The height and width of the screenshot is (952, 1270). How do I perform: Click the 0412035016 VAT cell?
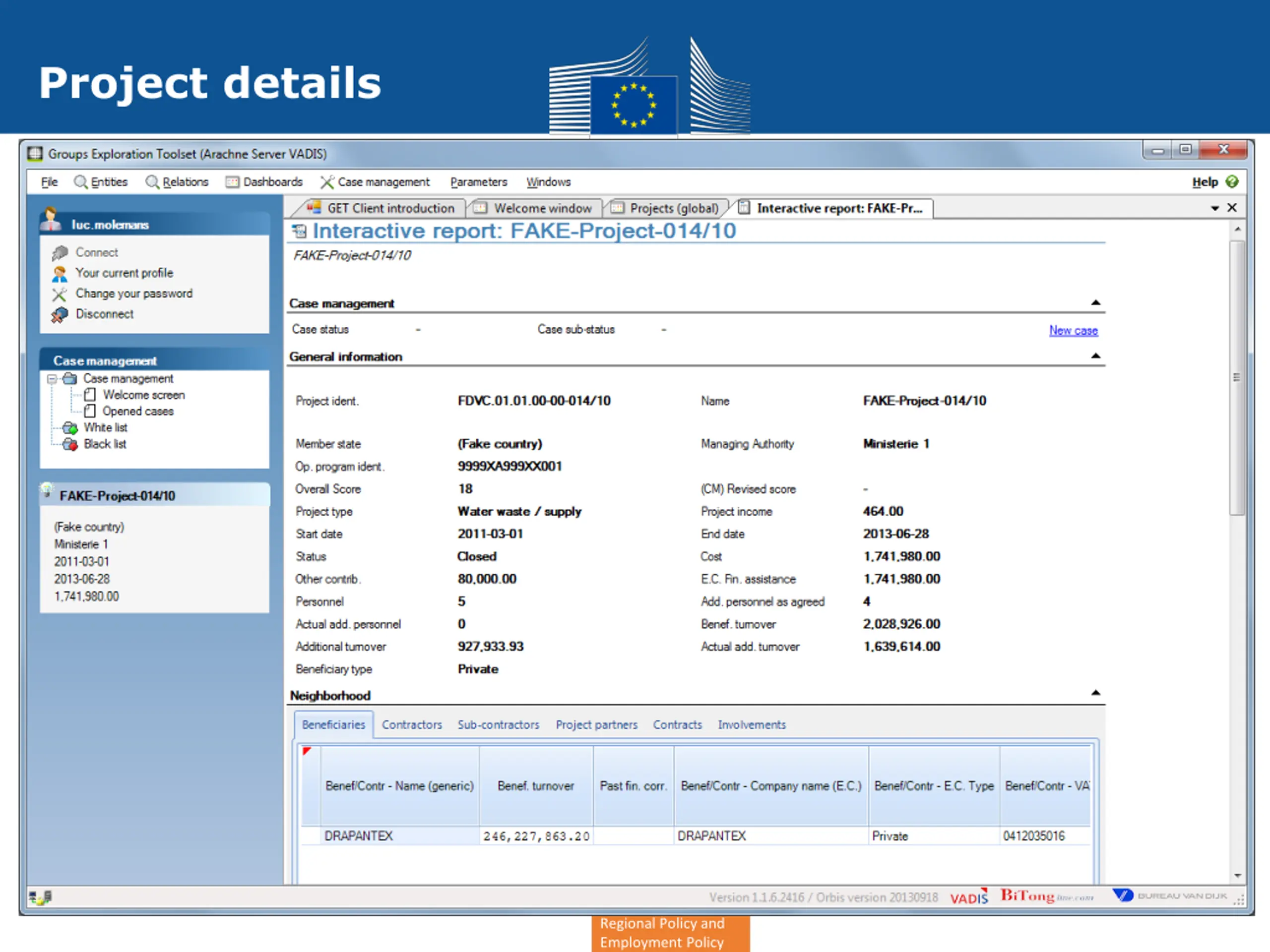point(1045,836)
